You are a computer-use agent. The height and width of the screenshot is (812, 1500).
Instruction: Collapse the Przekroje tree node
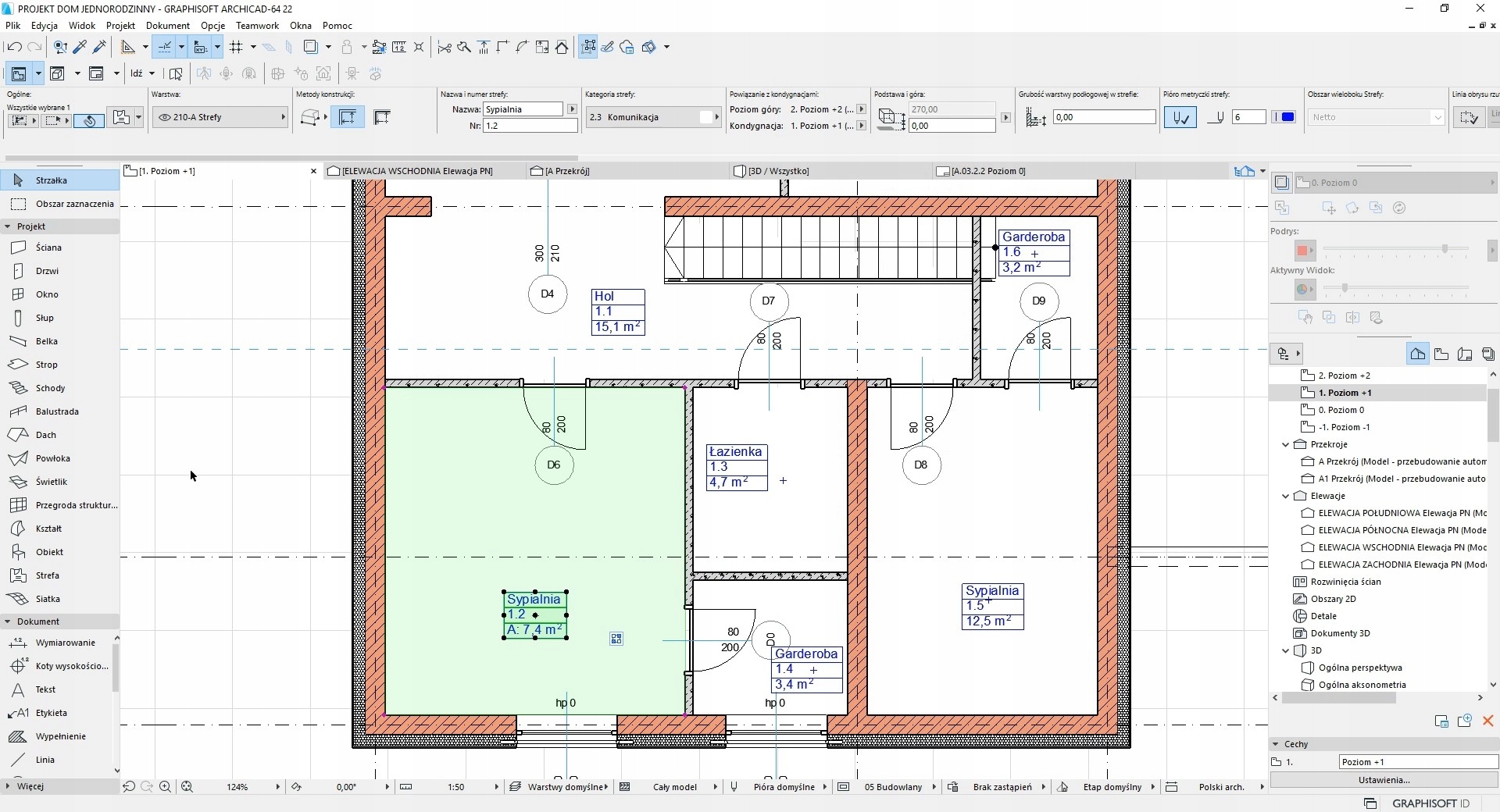pyautogui.click(x=1286, y=444)
